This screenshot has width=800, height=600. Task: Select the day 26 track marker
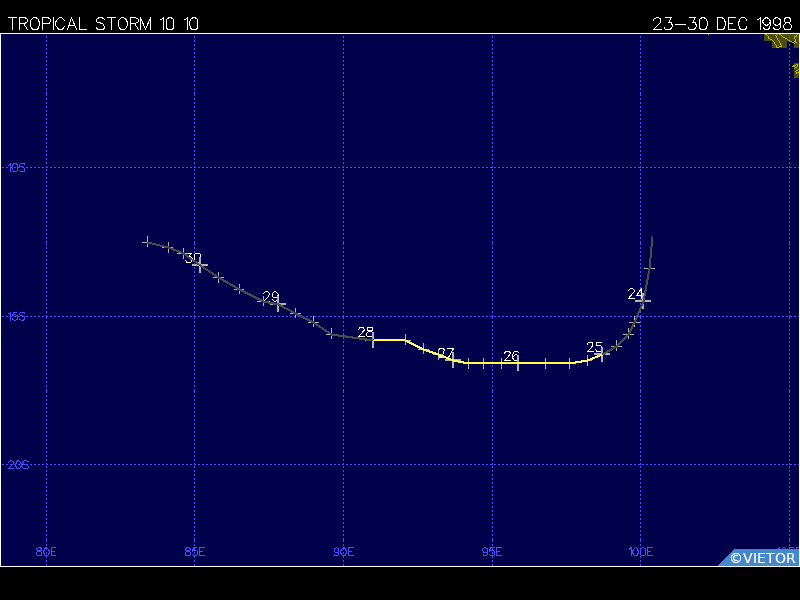518,363
